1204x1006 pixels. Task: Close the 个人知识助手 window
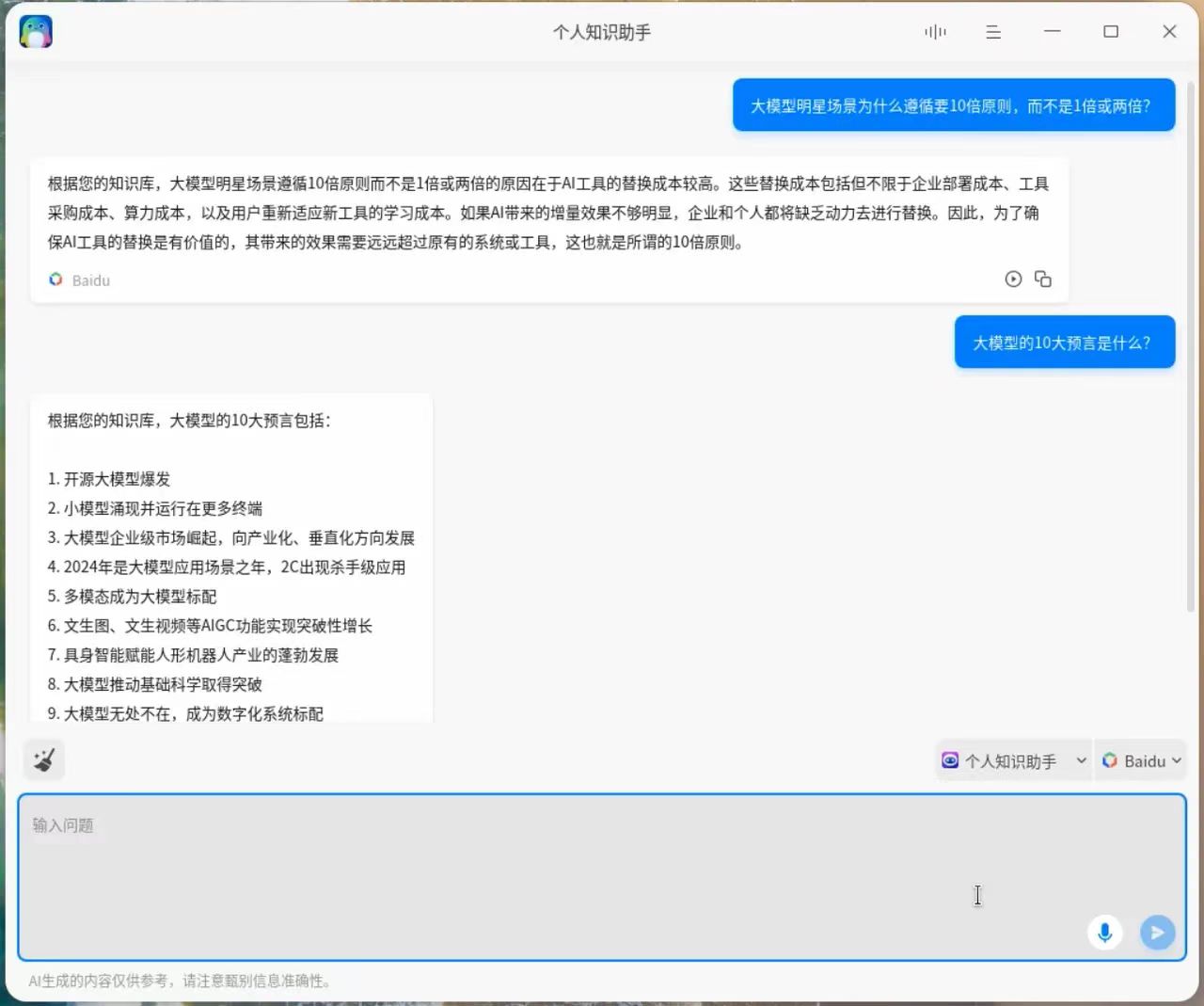(1169, 32)
